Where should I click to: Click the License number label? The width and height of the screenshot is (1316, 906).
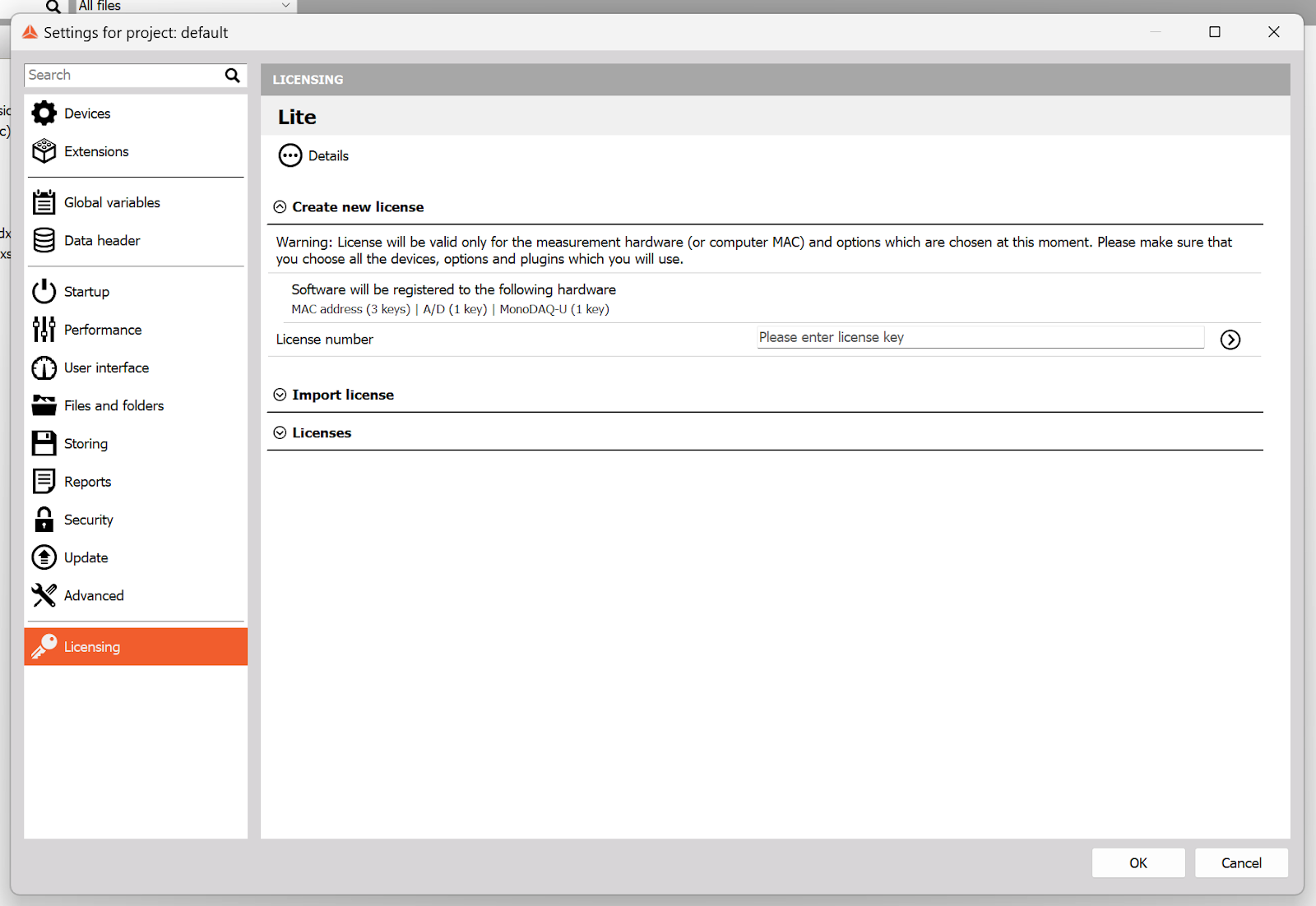click(325, 339)
